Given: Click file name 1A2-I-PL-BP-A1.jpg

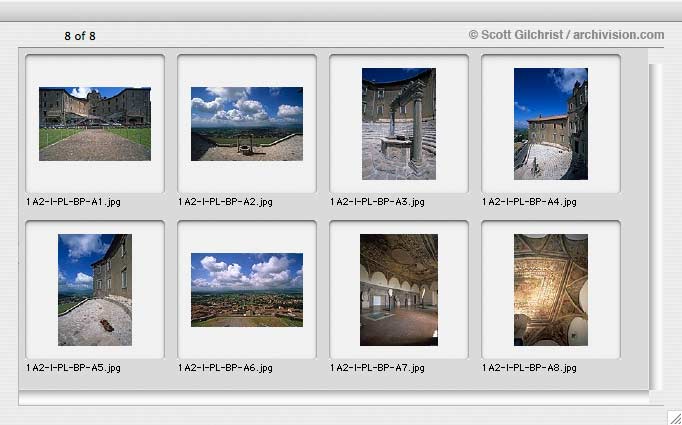Looking at the screenshot, I should tap(73, 202).
